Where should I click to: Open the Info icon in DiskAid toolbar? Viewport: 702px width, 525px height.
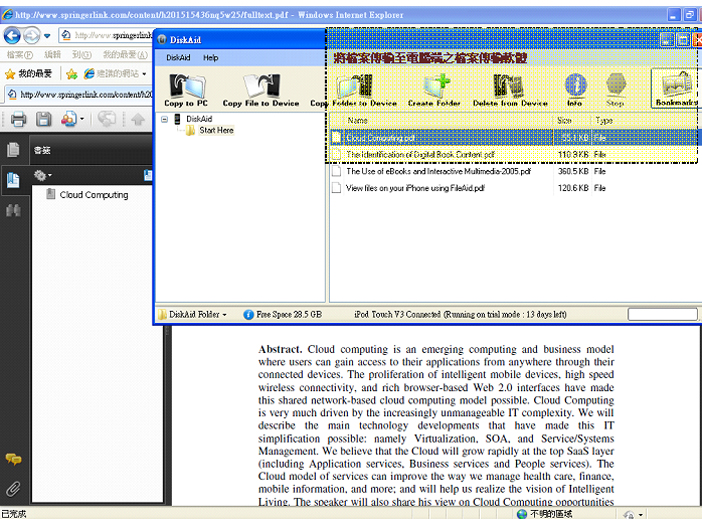pos(575,90)
